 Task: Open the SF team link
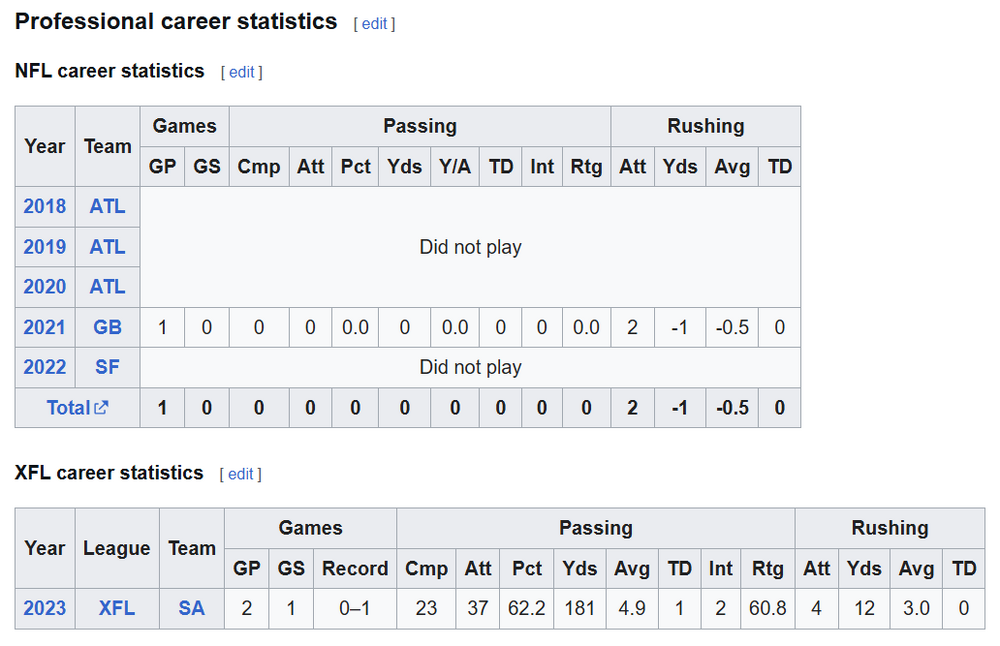coord(107,367)
